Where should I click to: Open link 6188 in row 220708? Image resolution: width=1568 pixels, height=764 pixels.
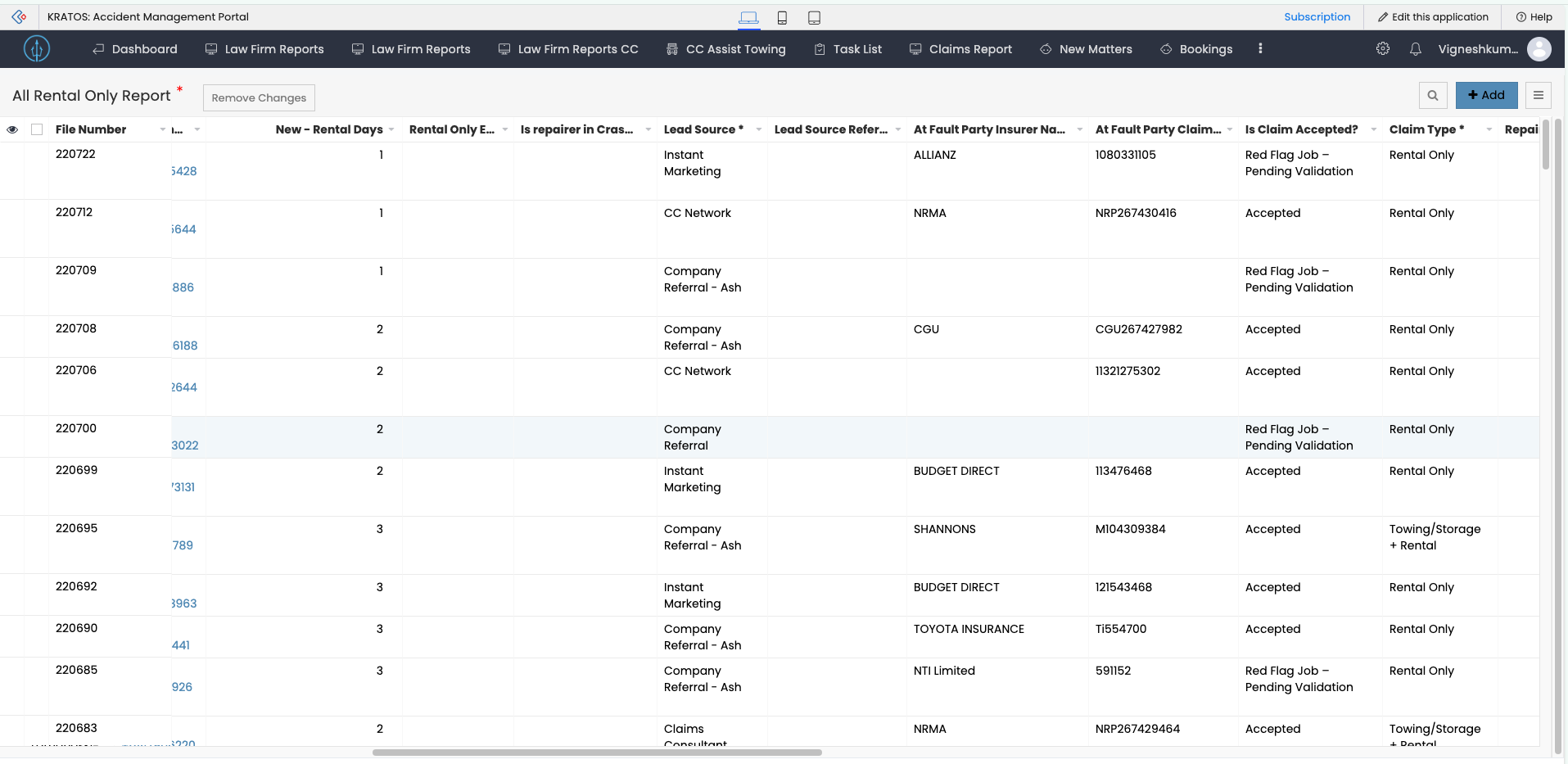[185, 346]
